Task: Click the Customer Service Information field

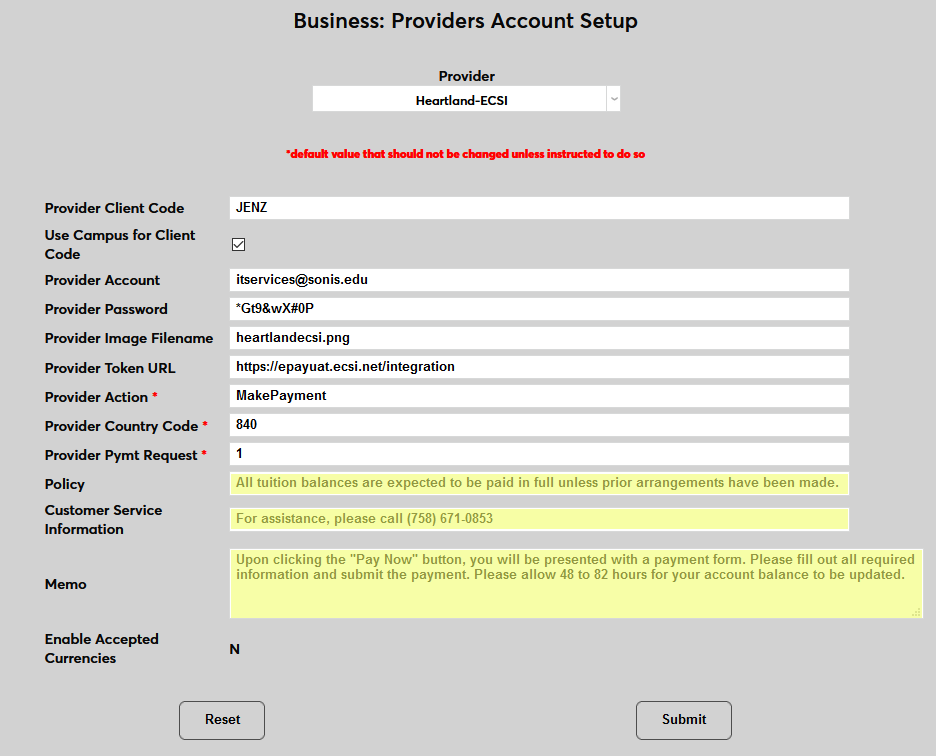Action: pyautogui.click(x=539, y=519)
